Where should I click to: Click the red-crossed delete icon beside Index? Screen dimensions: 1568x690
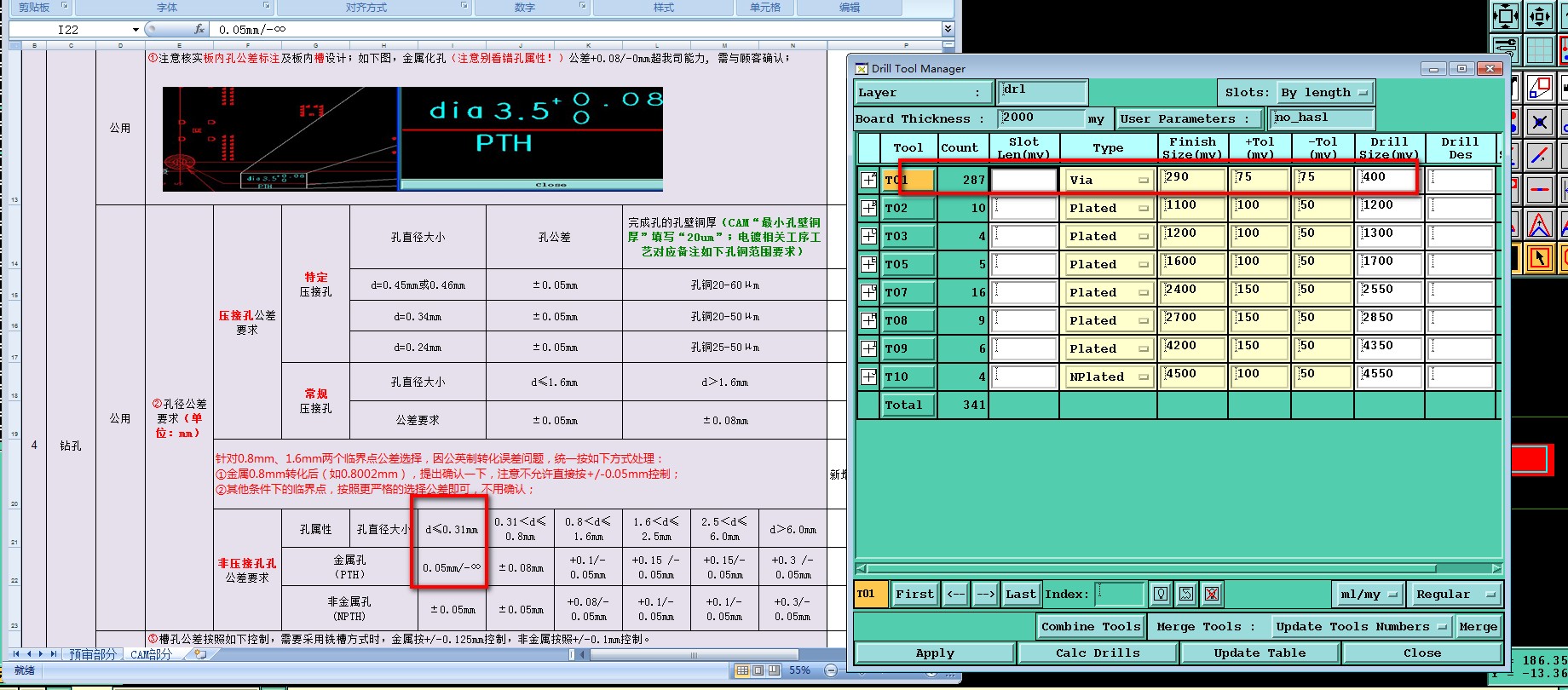pos(1212,594)
